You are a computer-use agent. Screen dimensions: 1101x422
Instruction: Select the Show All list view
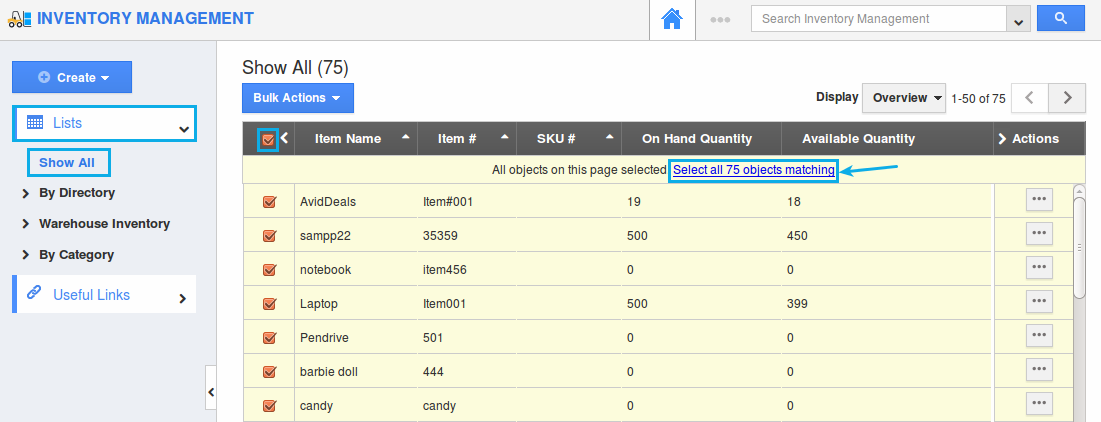[67, 163]
